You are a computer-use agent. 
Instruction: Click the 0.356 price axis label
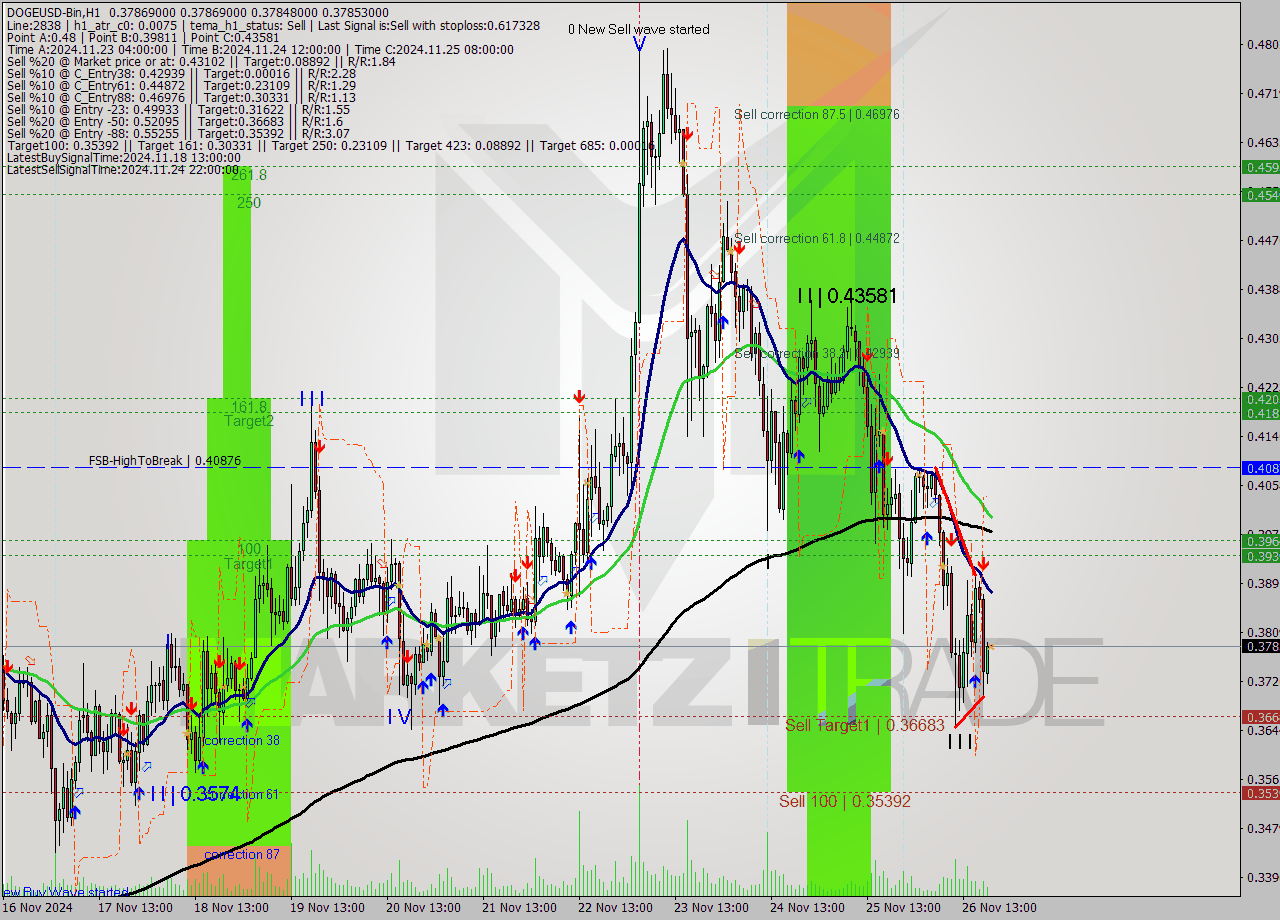pyautogui.click(x=1262, y=779)
